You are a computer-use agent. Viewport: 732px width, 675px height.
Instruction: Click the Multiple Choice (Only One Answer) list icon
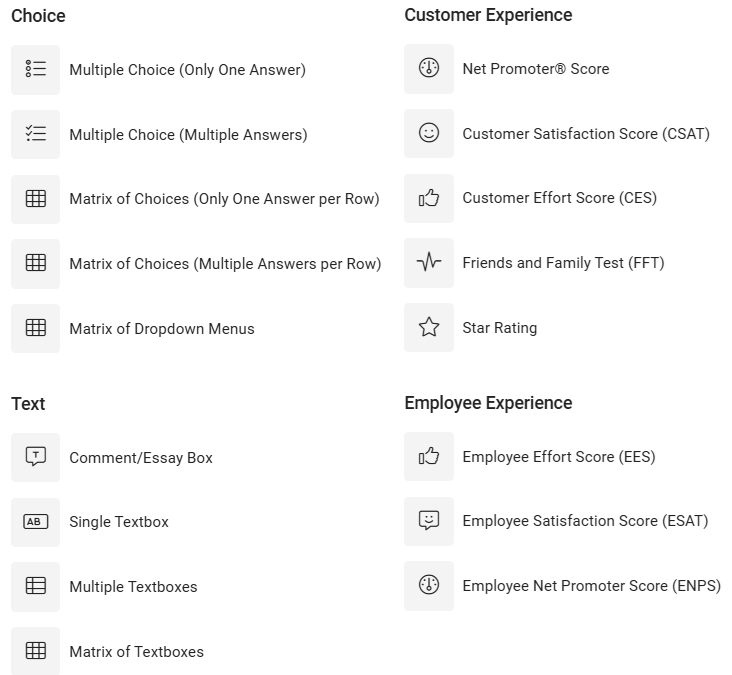tap(35, 70)
